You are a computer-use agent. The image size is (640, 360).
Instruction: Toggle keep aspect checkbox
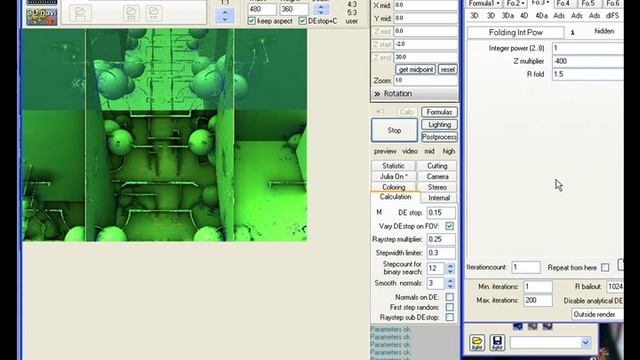coord(252,21)
